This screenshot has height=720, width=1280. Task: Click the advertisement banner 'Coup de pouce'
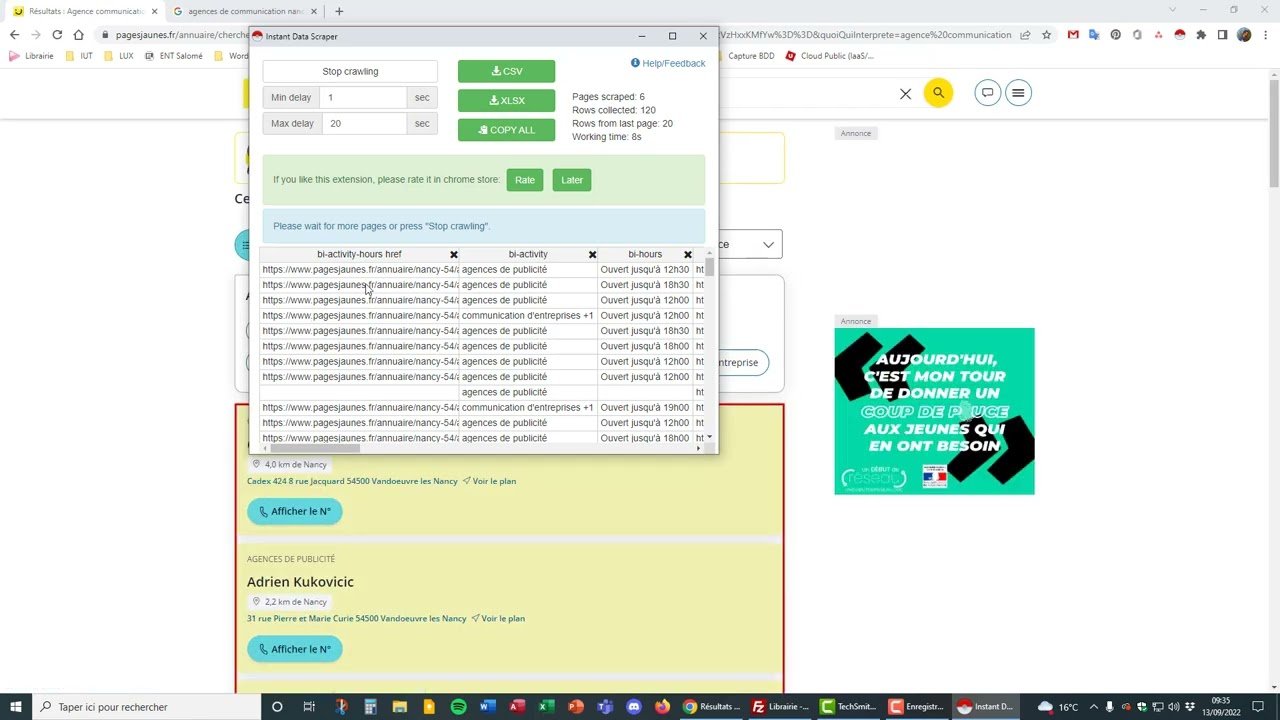click(x=934, y=411)
